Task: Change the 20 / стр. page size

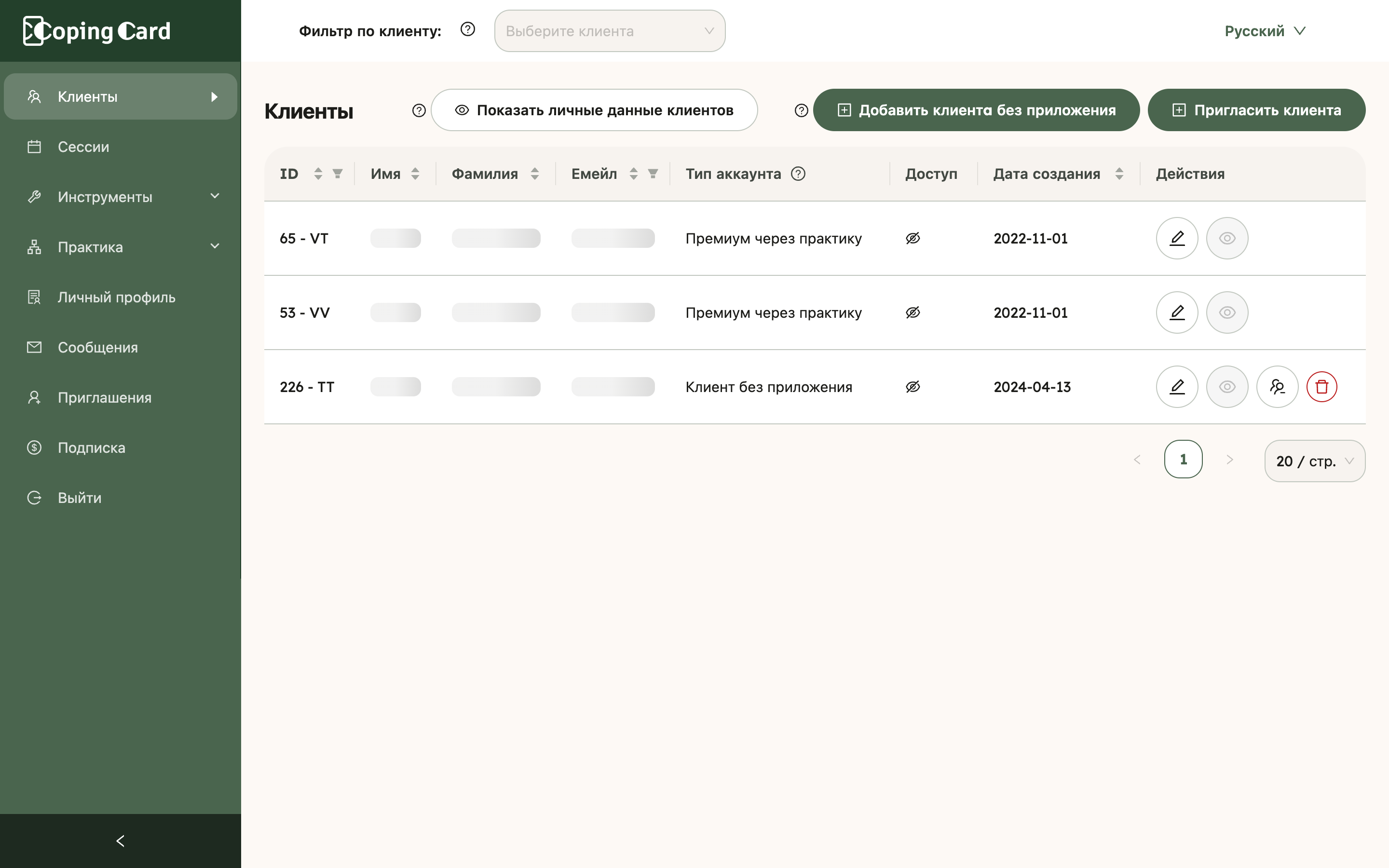Action: 1314,461
